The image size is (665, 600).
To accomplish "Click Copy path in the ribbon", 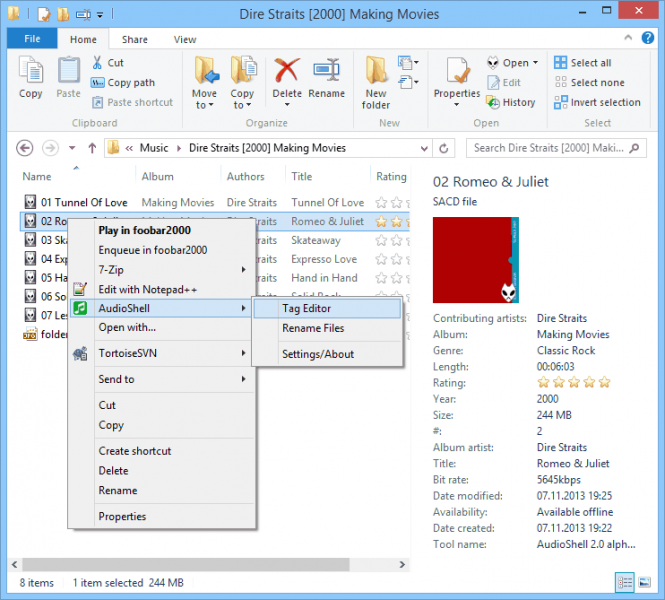I will pos(123,83).
